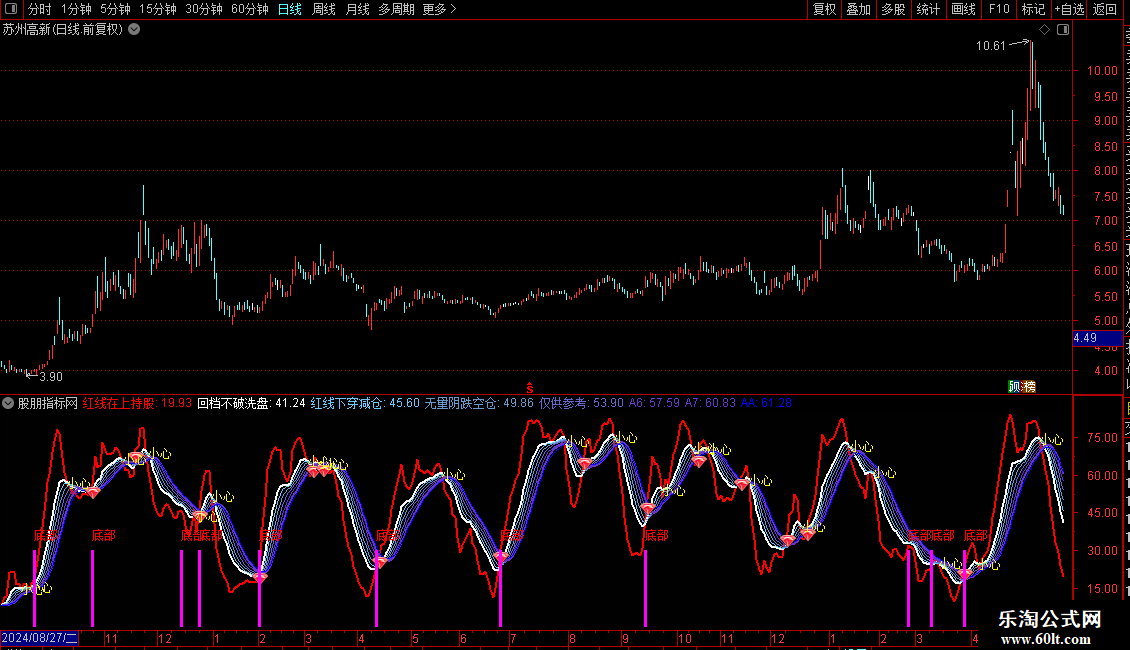The height and width of the screenshot is (650, 1130).
Task: Select the 30分钟 period tab
Action: click(204, 9)
